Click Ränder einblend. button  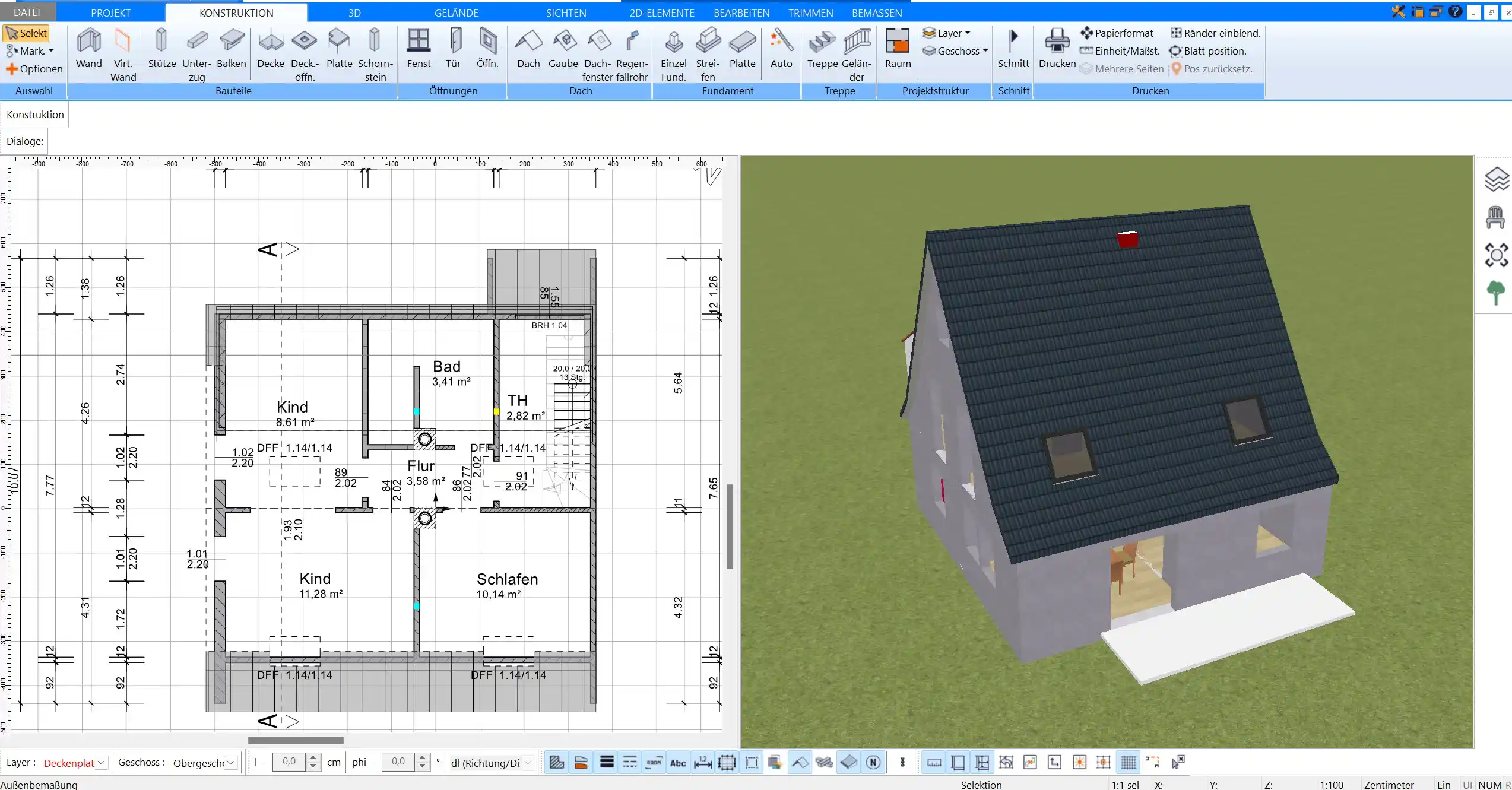point(1215,33)
